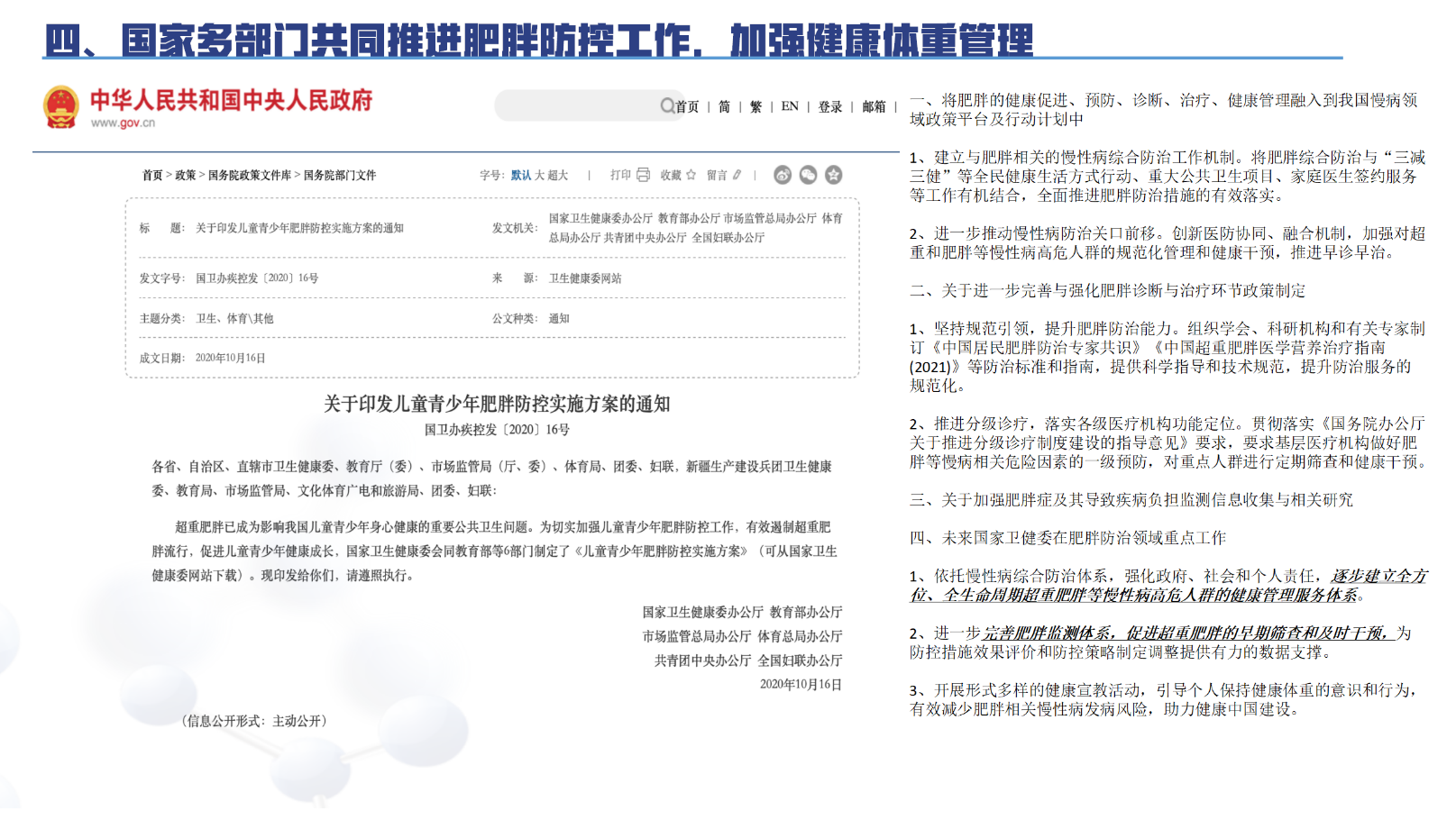Viewport: 1456px width, 820px height.
Task: Click signature line 市场监管总局办公厅 体育总局办公厅
Action: pyautogui.click(x=742, y=636)
